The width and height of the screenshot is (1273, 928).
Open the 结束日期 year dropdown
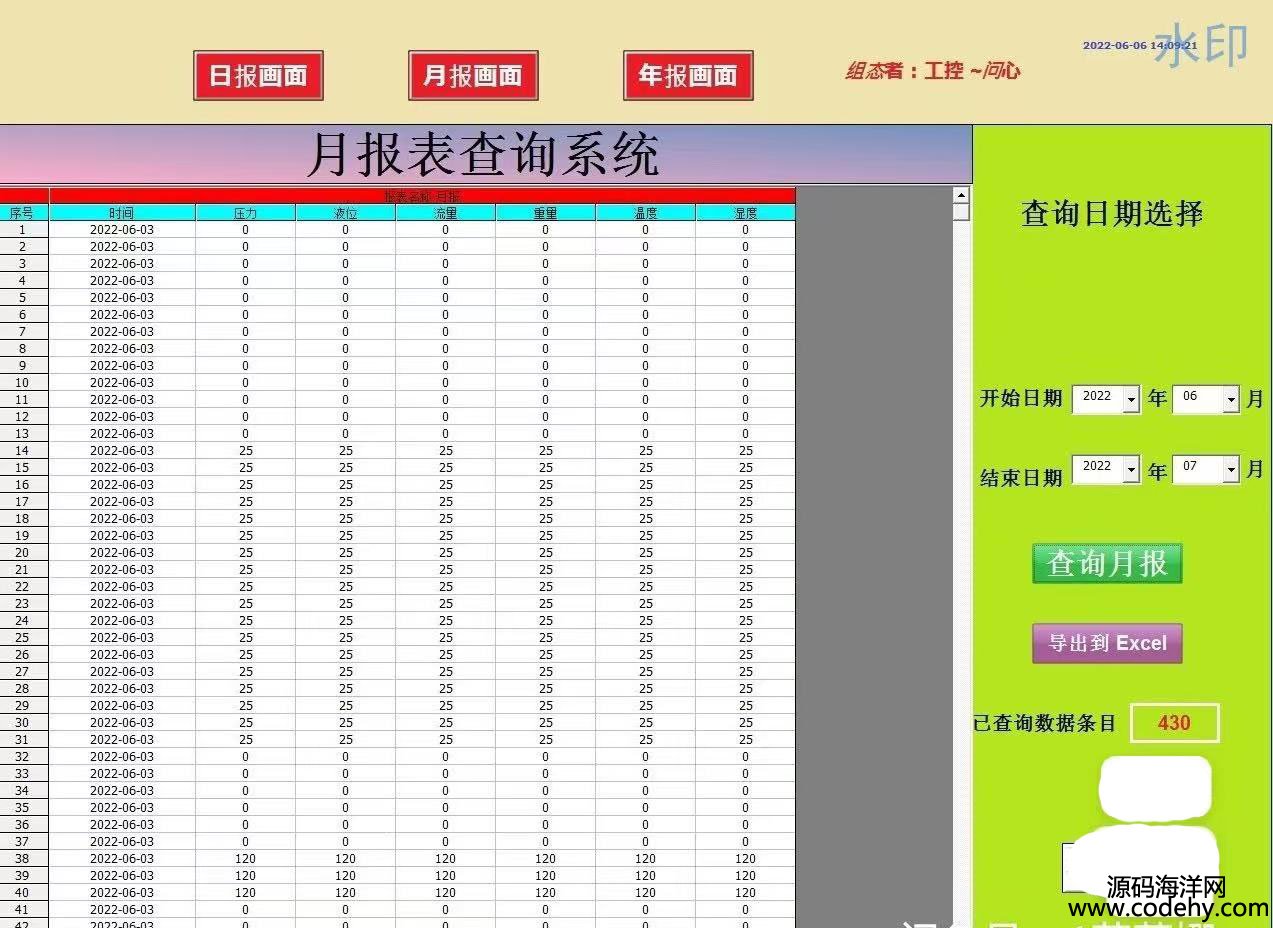coord(1131,469)
